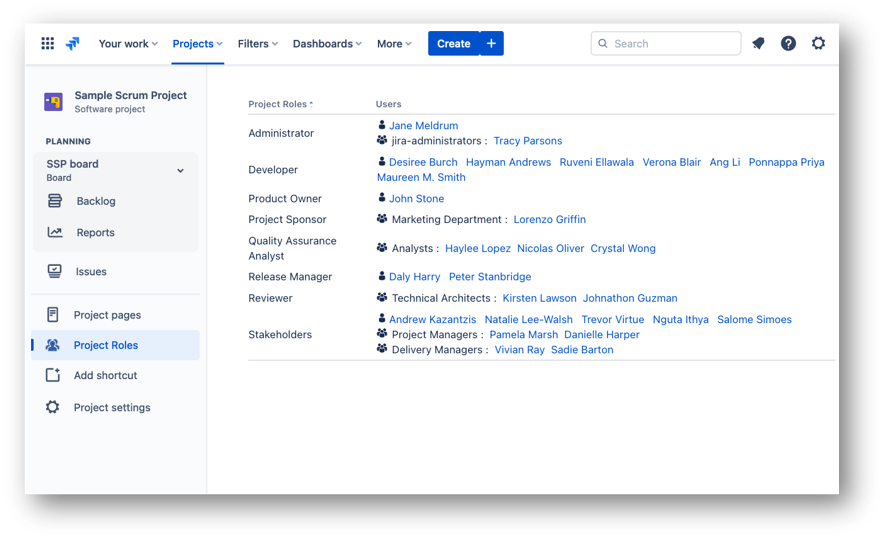Open Danielle Harper user link
This screenshot has height=540, width=881.
pyautogui.click(x=602, y=334)
